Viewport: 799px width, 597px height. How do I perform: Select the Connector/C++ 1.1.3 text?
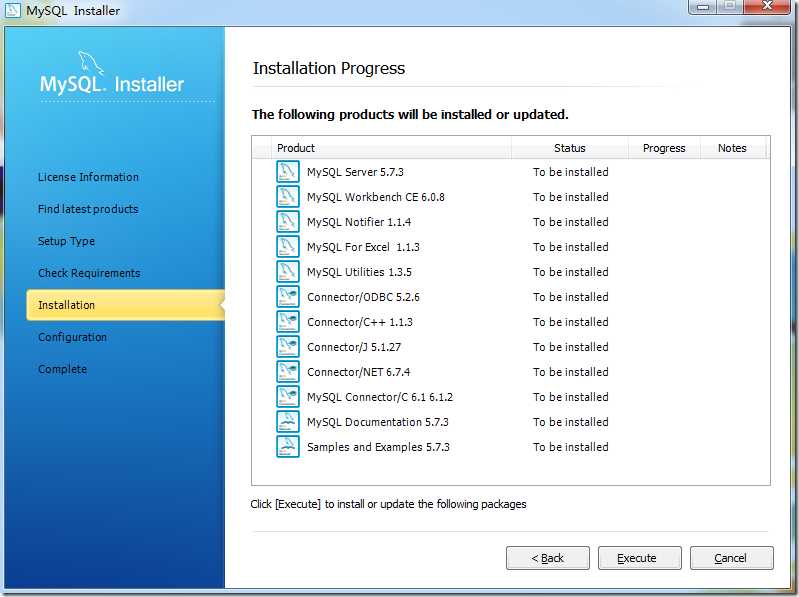tap(360, 322)
